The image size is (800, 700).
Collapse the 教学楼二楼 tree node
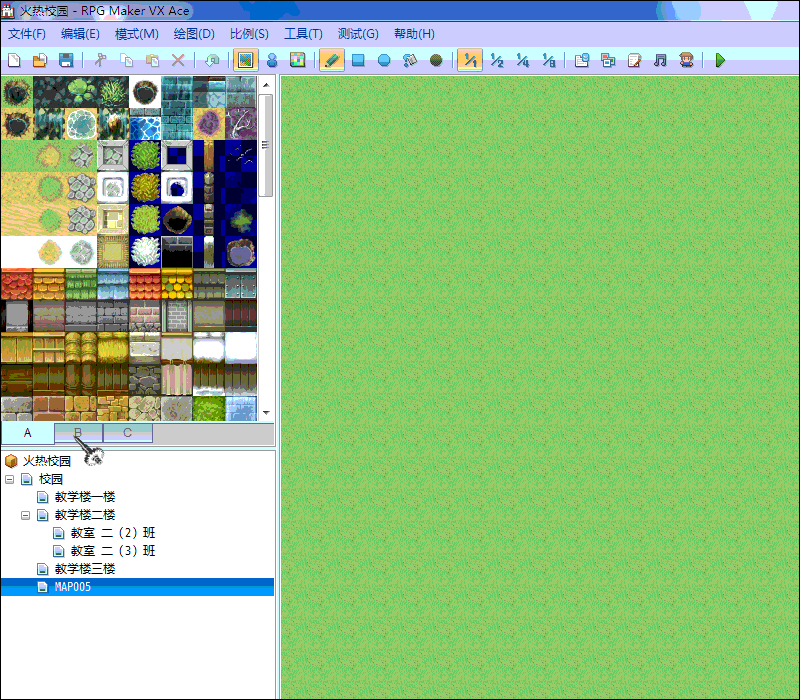tap(26, 515)
